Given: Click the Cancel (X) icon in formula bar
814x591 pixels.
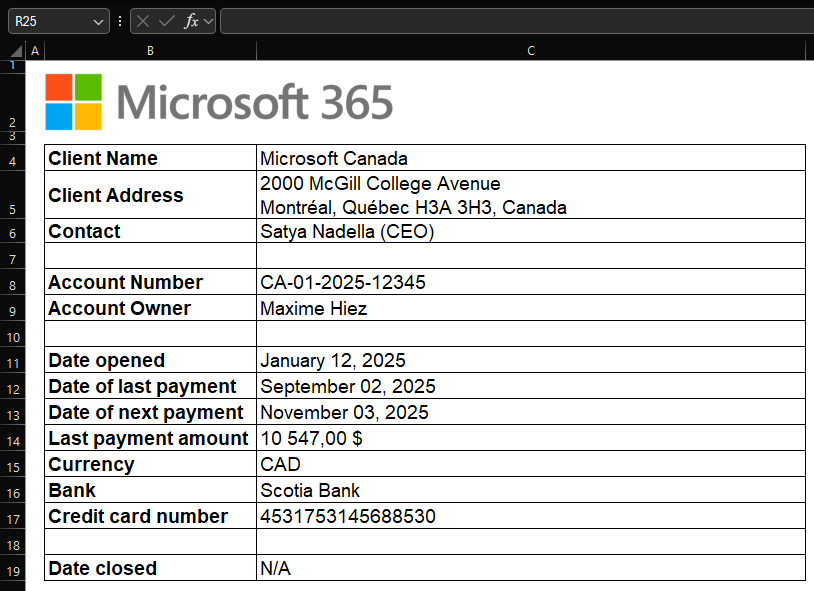Looking at the screenshot, I should pyautogui.click(x=144, y=21).
